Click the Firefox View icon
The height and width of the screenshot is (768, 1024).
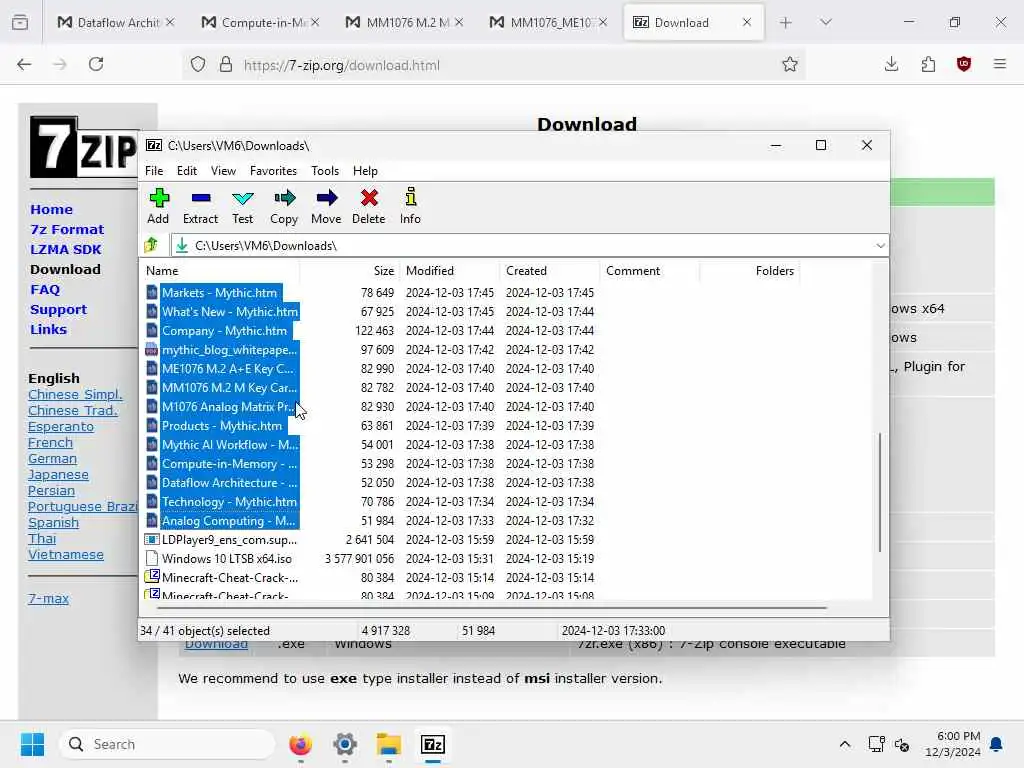[x=20, y=22]
